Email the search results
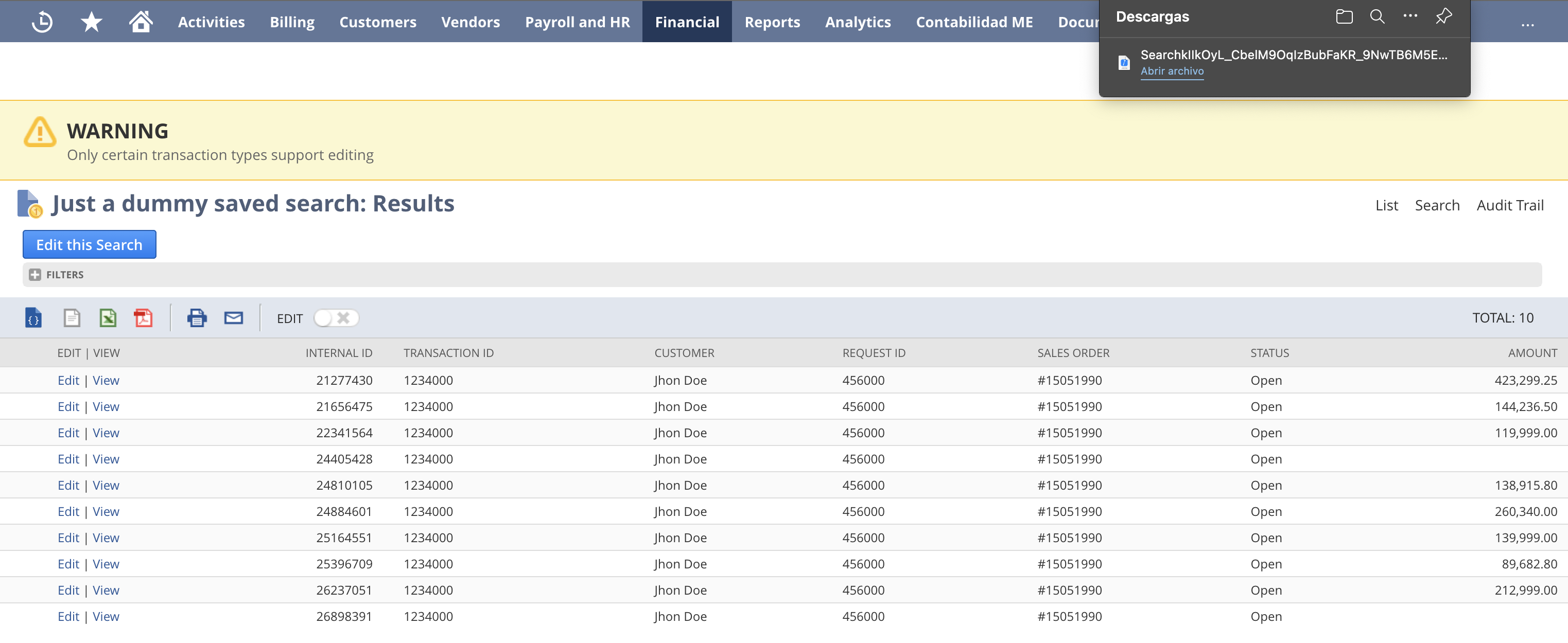This screenshot has height=643, width=1568. click(233, 317)
